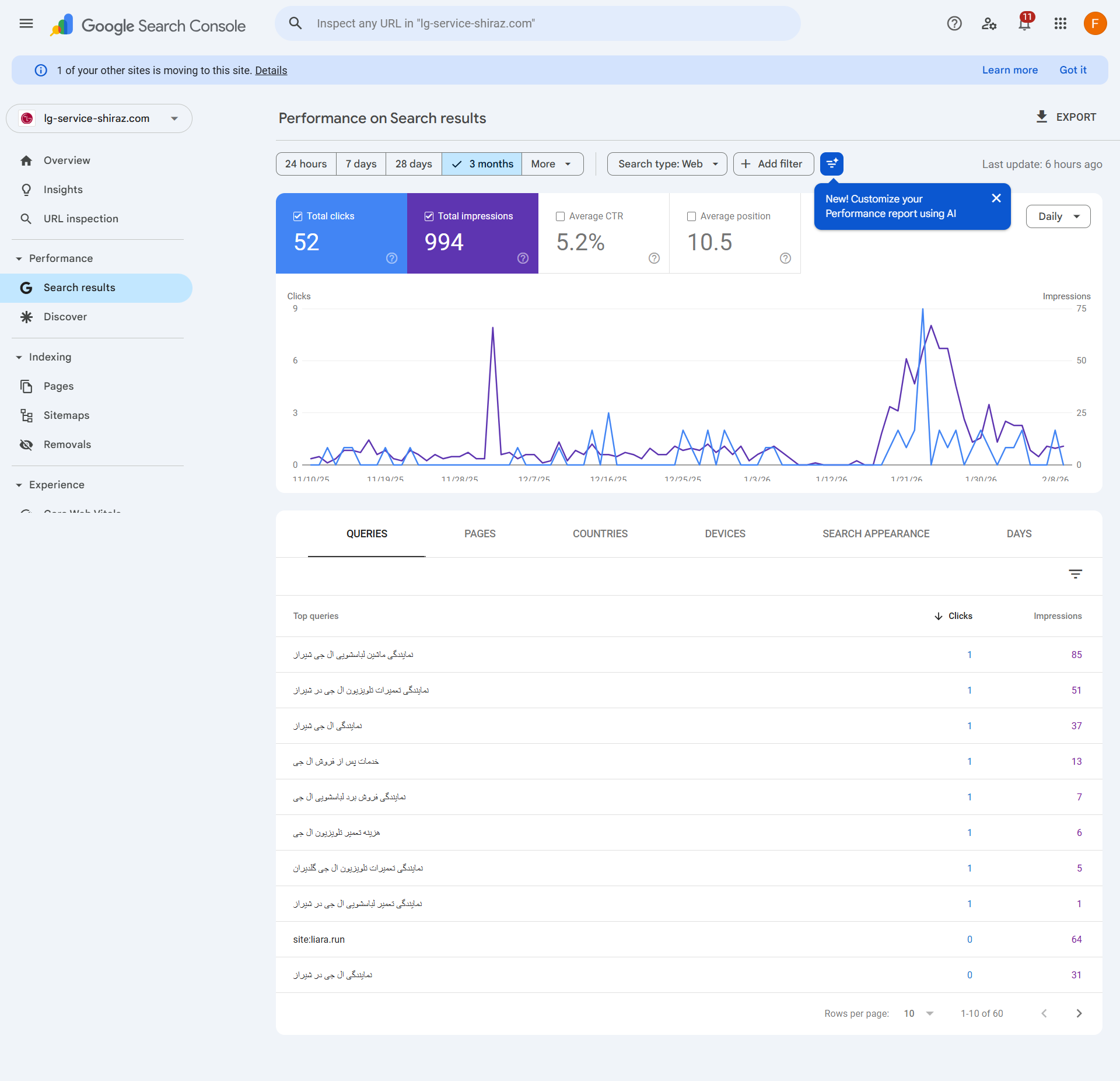Image resolution: width=1120 pixels, height=1081 pixels.
Task: Open Removals in the sidebar
Action: tap(96, 445)
